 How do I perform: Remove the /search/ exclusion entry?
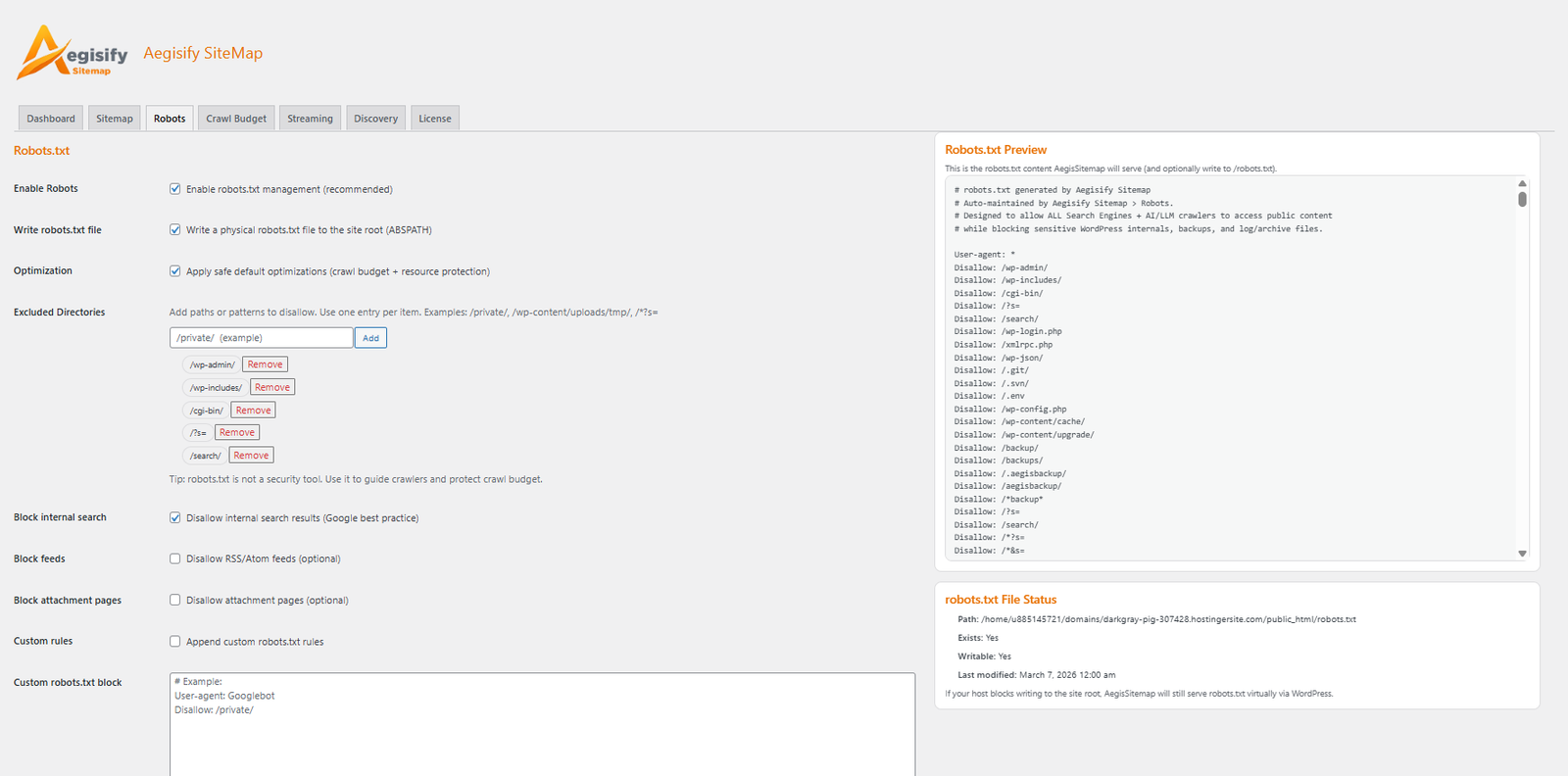click(x=251, y=456)
